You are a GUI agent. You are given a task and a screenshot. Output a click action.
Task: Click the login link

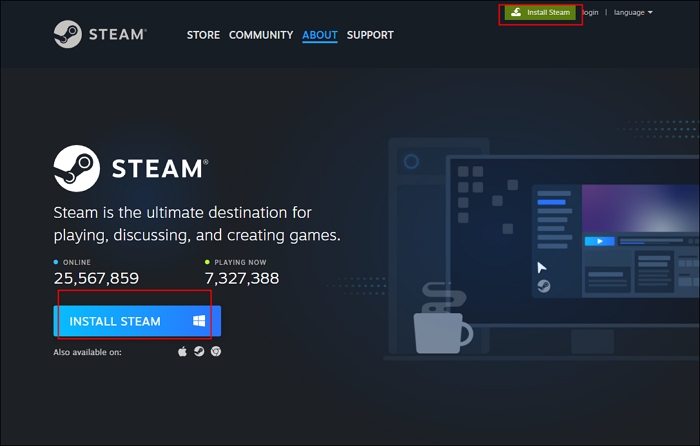coord(590,13)
